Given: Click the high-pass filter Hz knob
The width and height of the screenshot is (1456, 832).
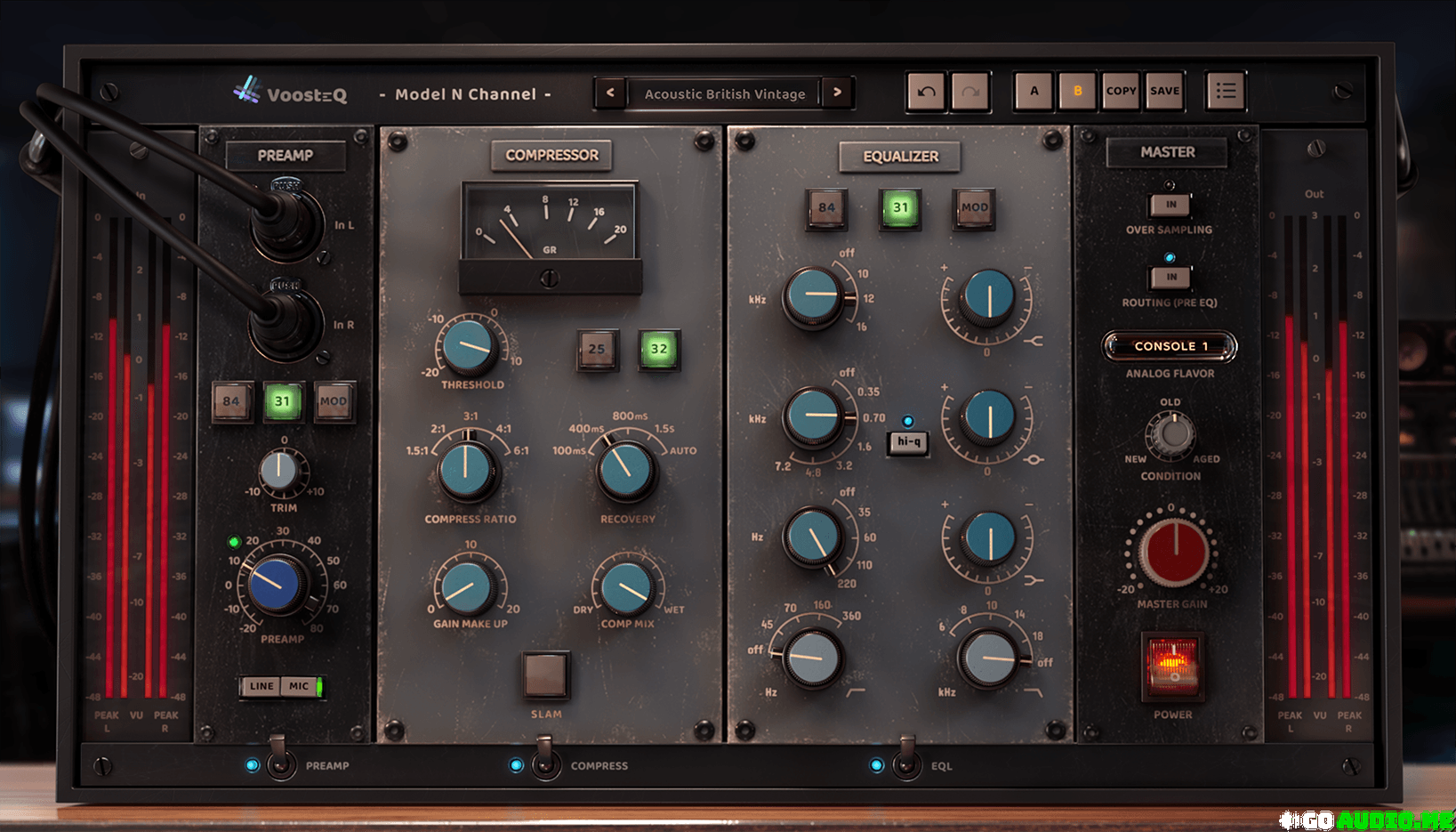Looking at the screenshot, I should tap(814, 658).
